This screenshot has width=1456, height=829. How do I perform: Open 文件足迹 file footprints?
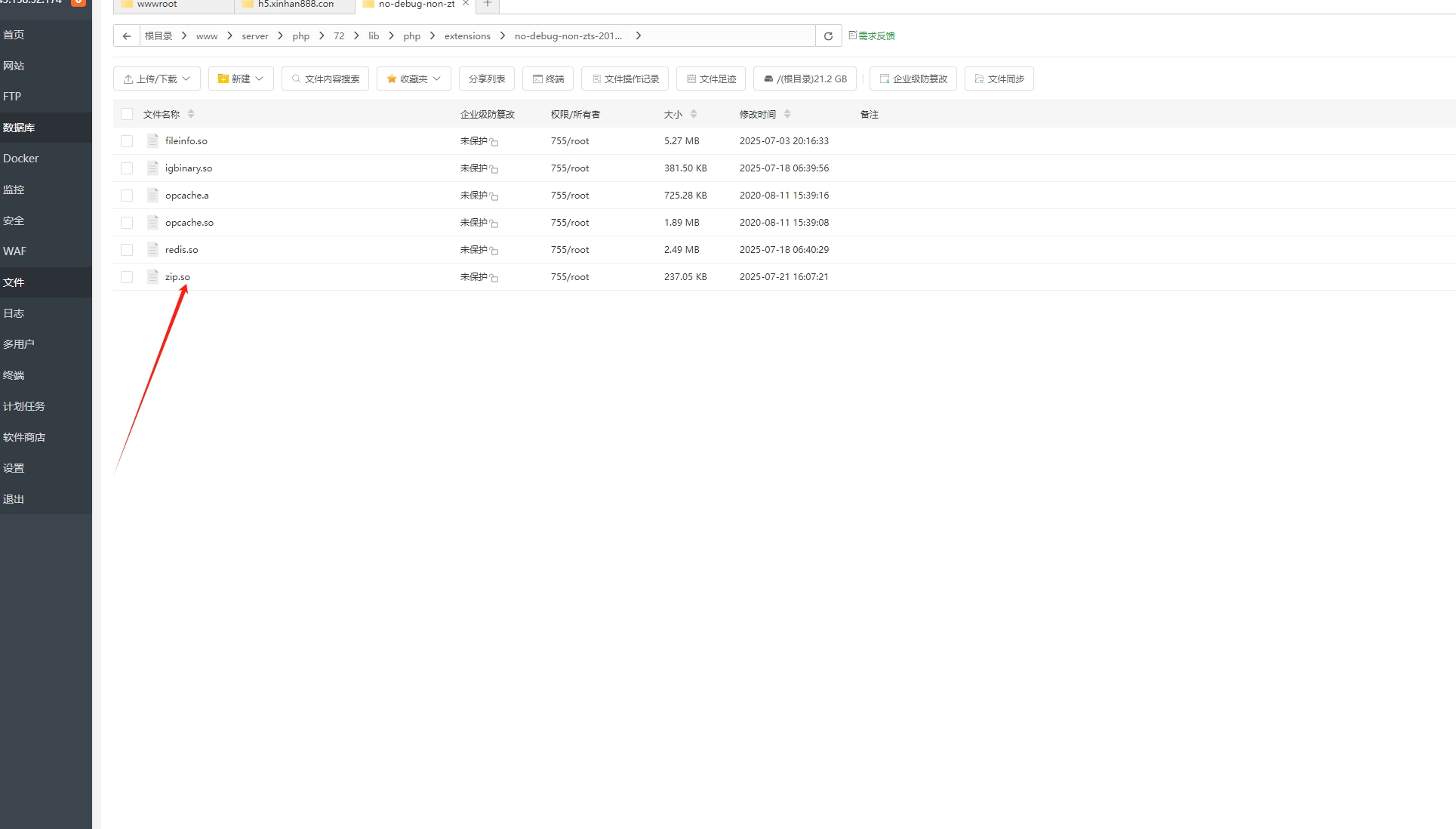tap(710, 79)
